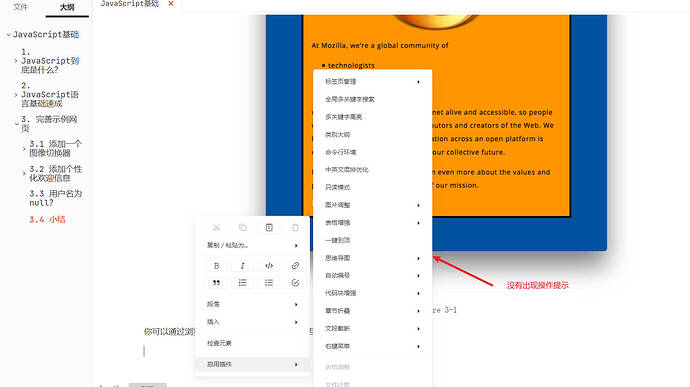Screen dimensions: 690x387
Task: Apply italic with the I icon
Action: [x=242, y=266]
